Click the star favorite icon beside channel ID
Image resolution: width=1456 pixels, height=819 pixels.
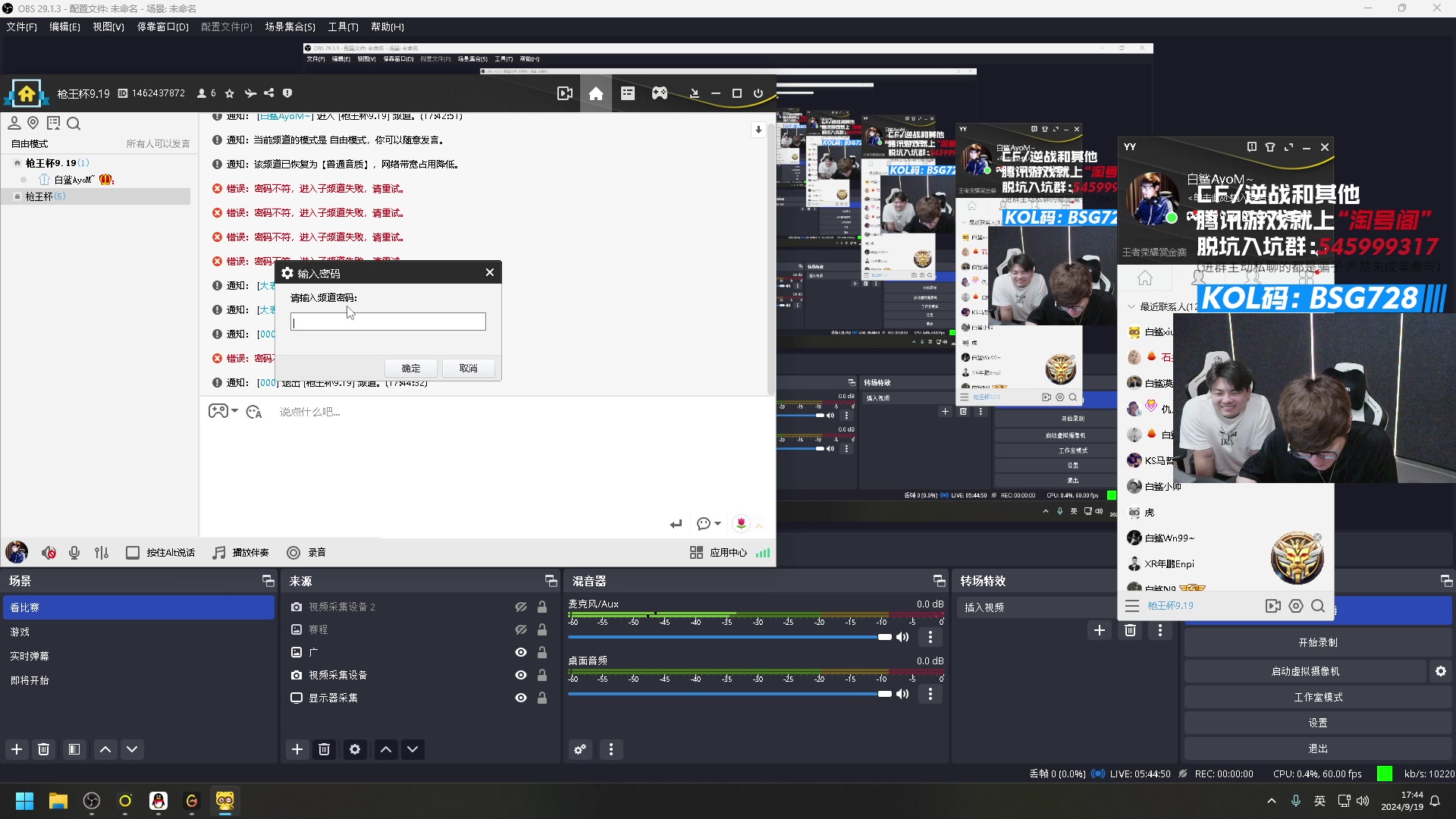tap(230, 93)
